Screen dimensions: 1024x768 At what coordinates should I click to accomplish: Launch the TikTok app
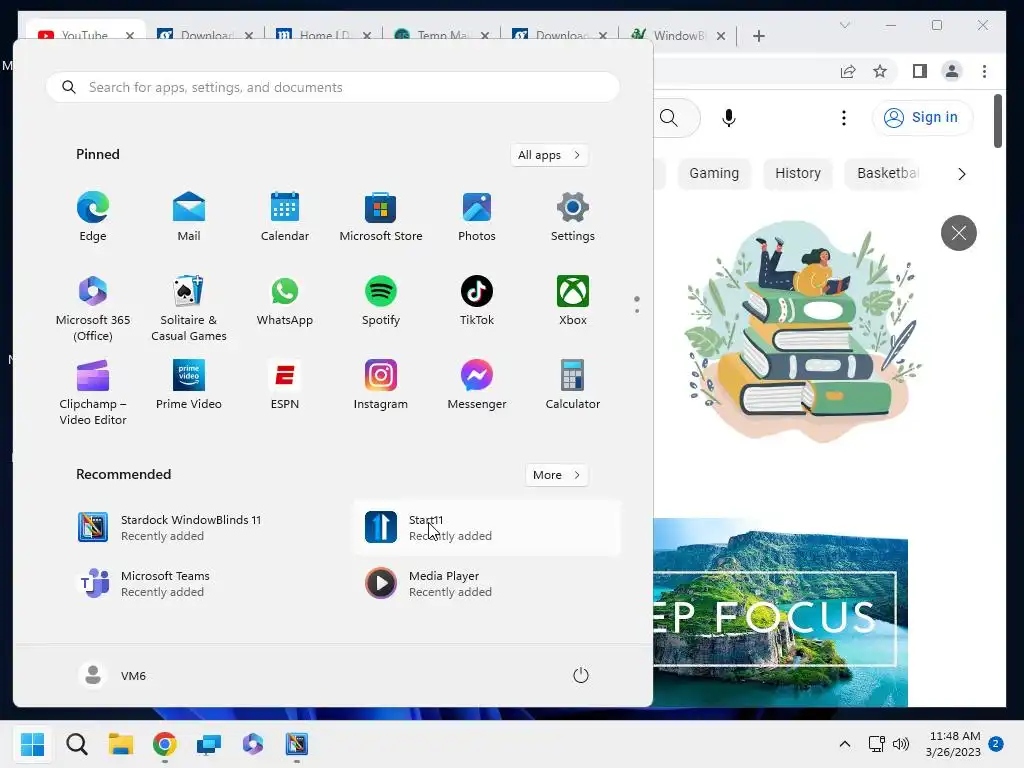477,300
